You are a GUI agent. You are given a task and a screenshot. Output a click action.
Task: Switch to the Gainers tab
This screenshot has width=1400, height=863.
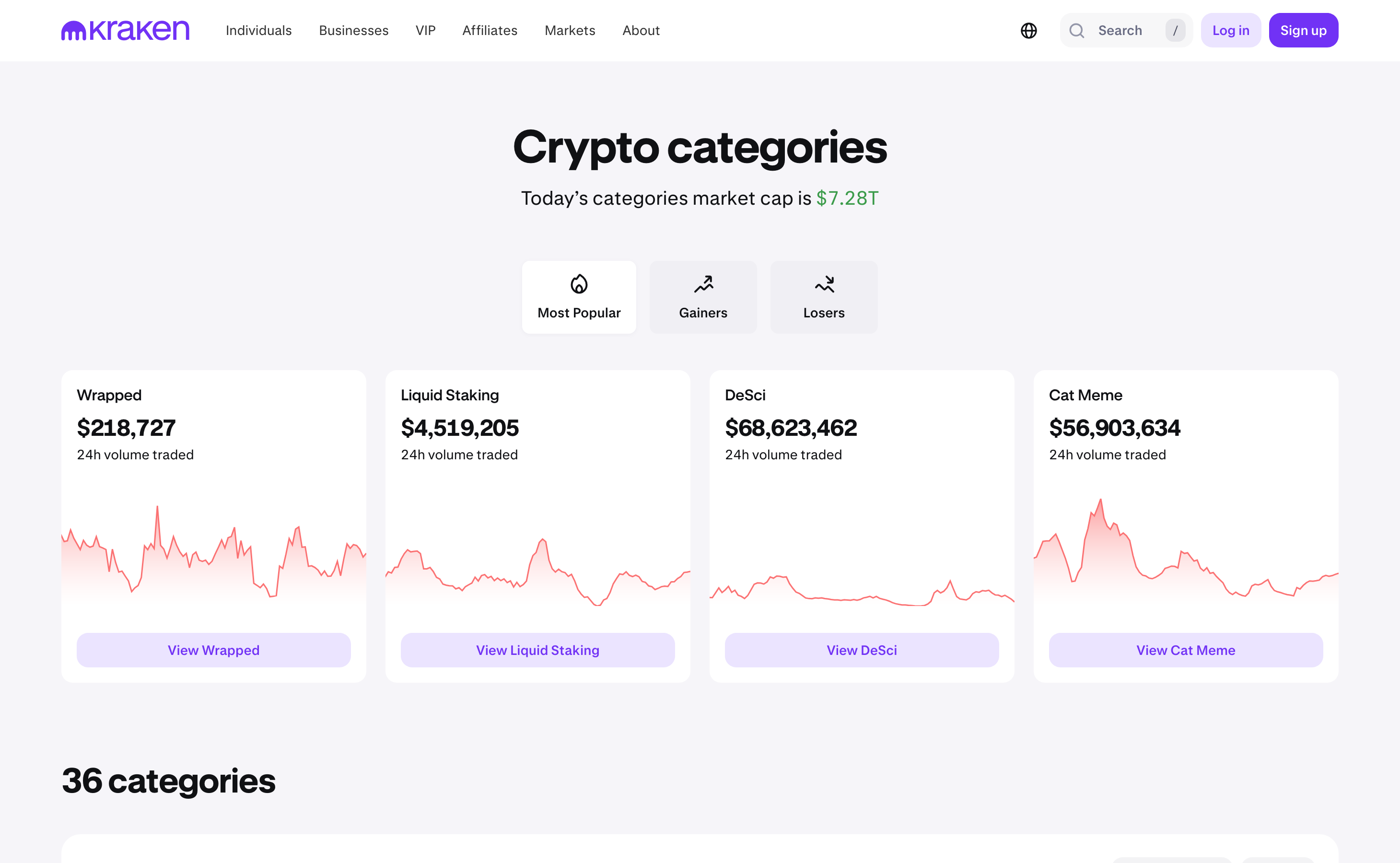703,297
